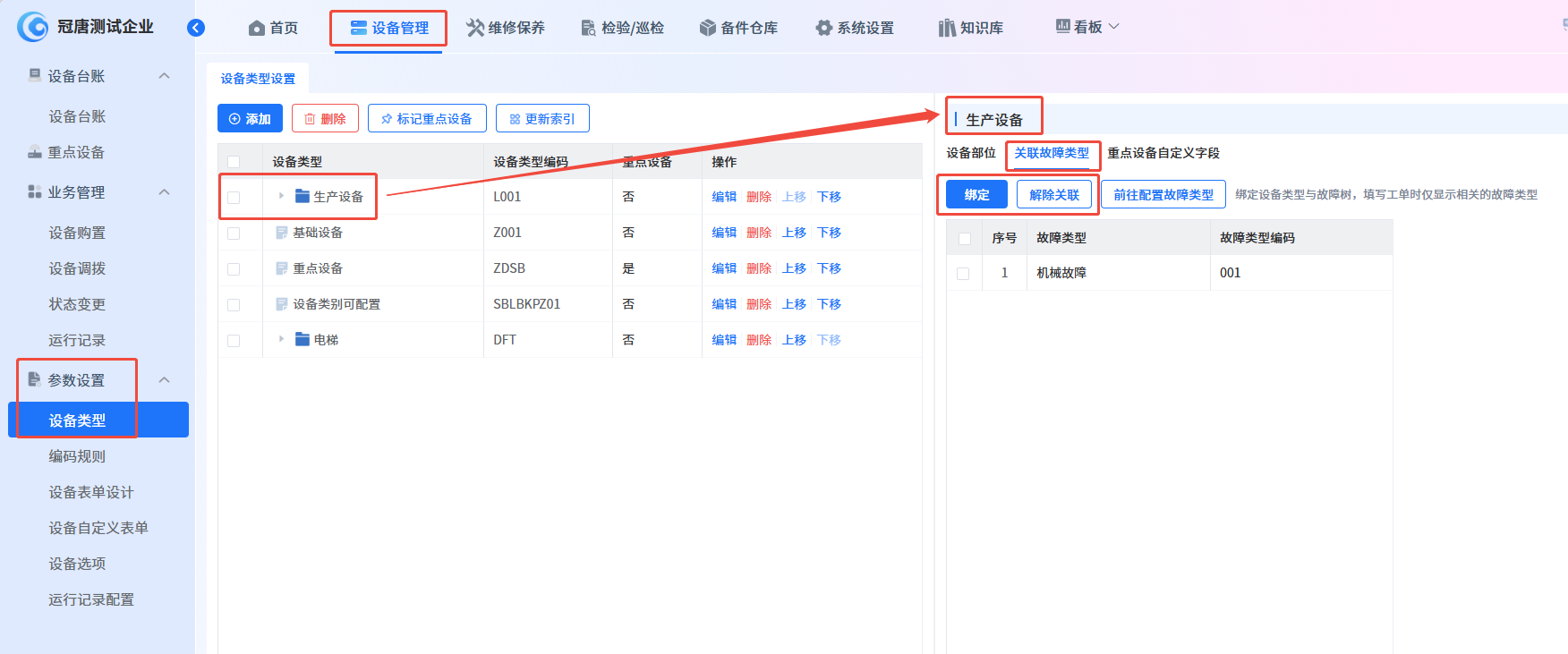
Task: Click 编辑 link for 生产设备 row
Action: click(724, 197)
